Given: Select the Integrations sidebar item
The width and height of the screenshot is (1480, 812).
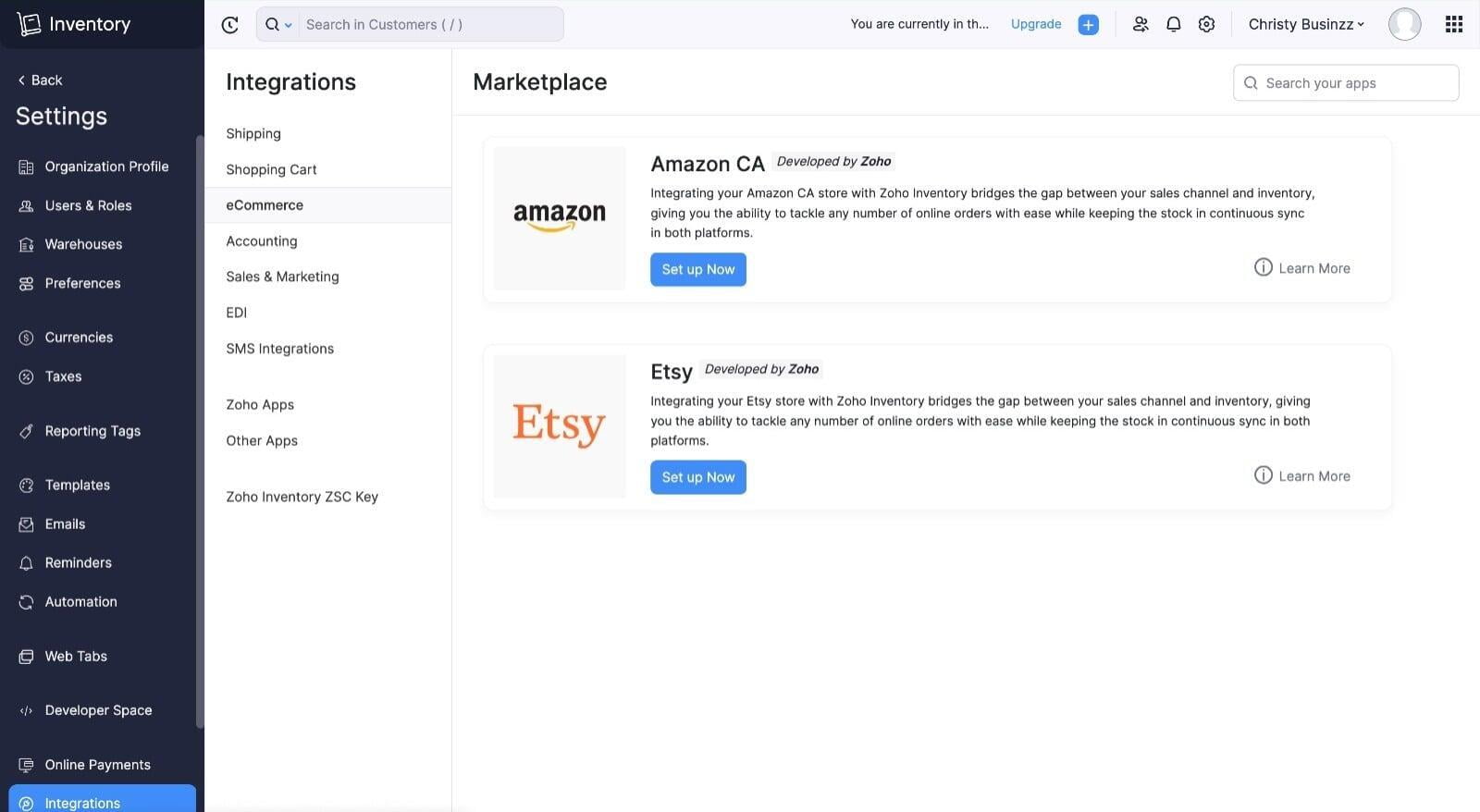Looking at the screenshot, I should [x=102, y=799].
